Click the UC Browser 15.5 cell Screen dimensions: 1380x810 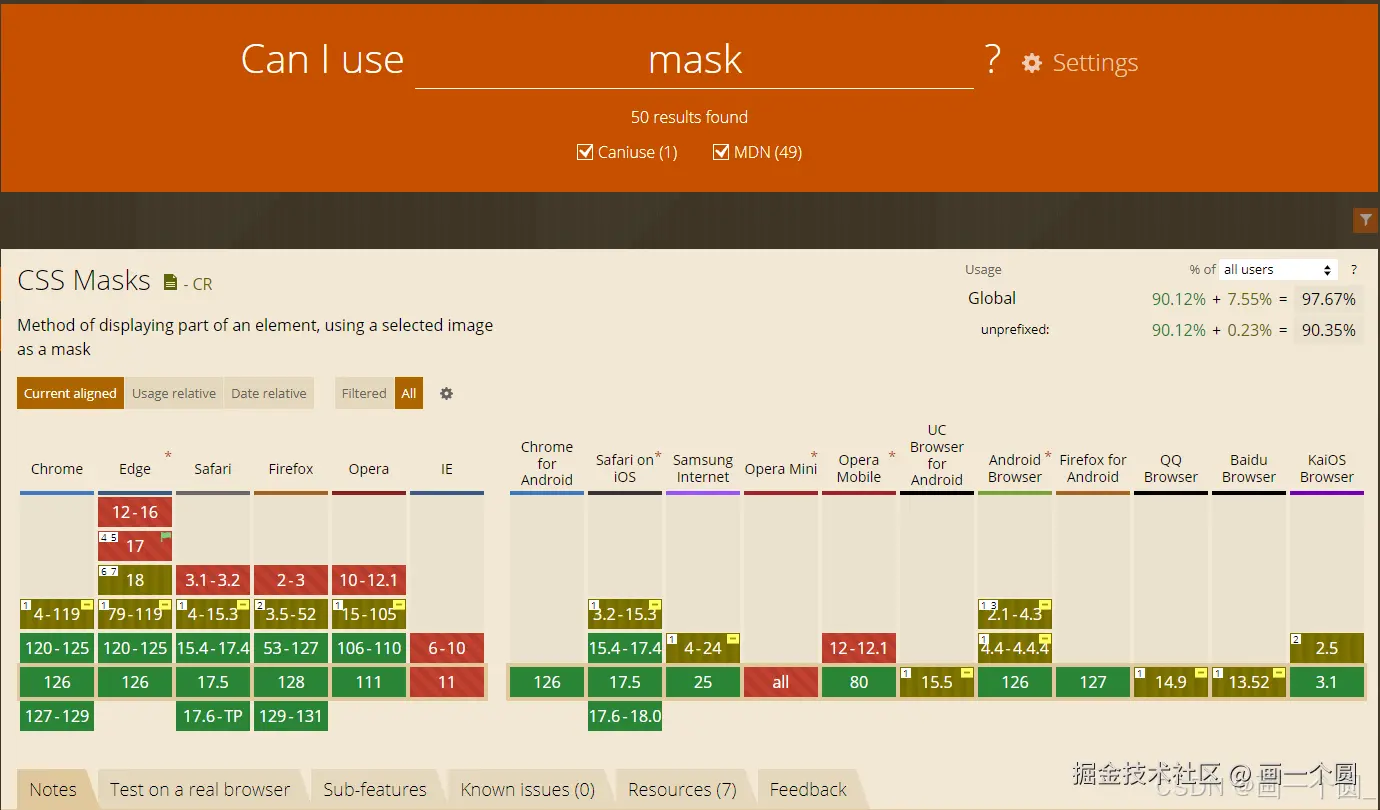pos(937,682)
